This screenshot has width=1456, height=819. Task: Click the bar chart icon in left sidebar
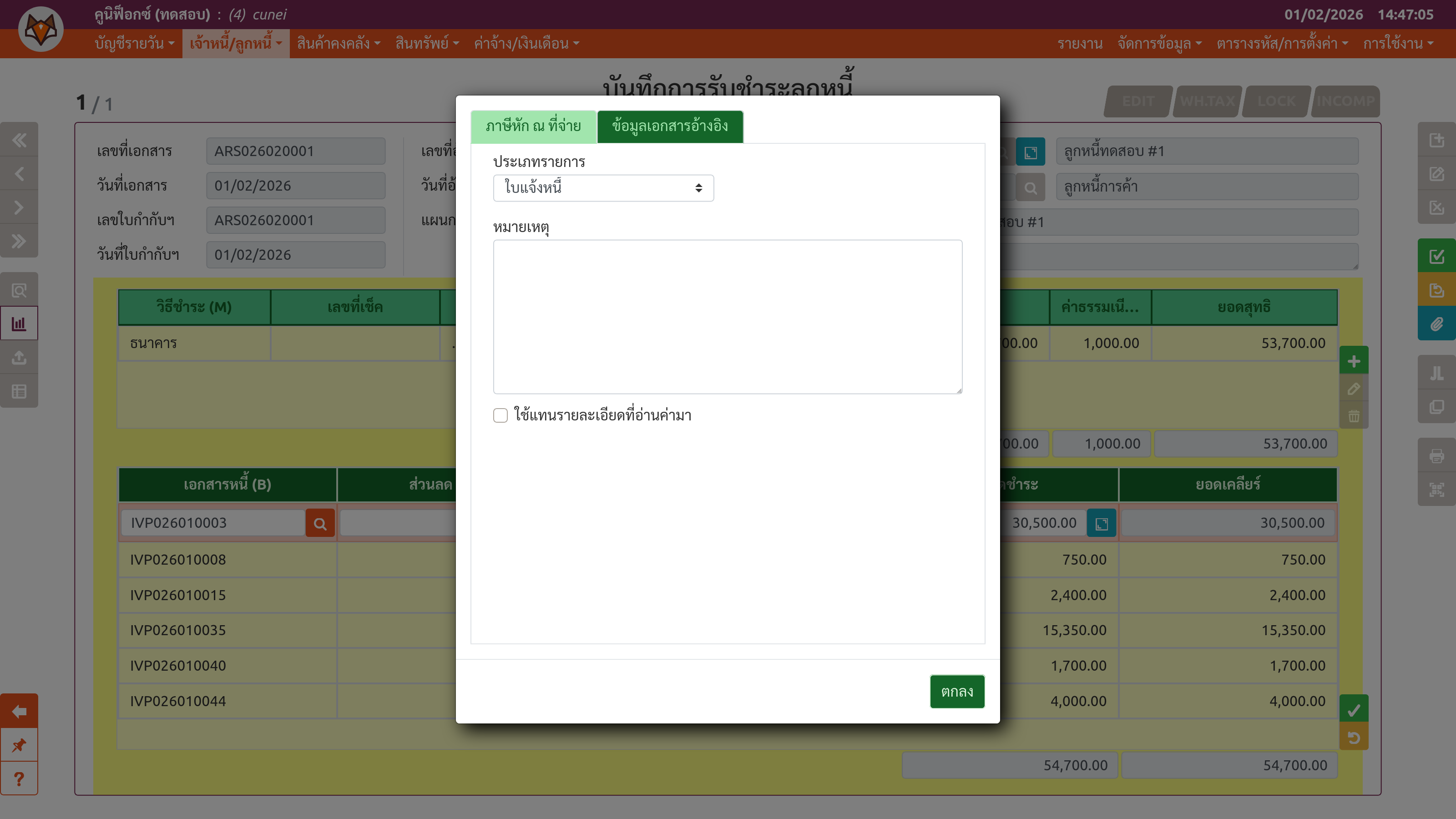tap(19, 324)
